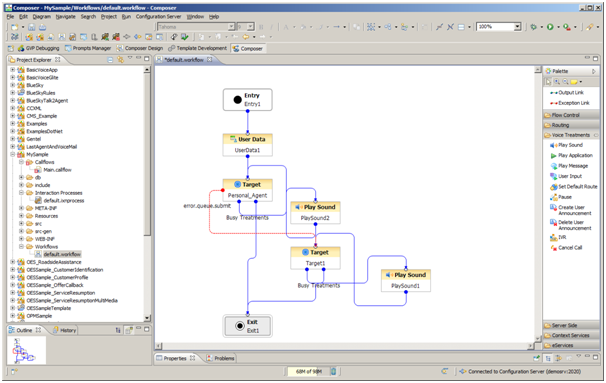Open the zoom percentage dropdown

[x=517, y=27]
